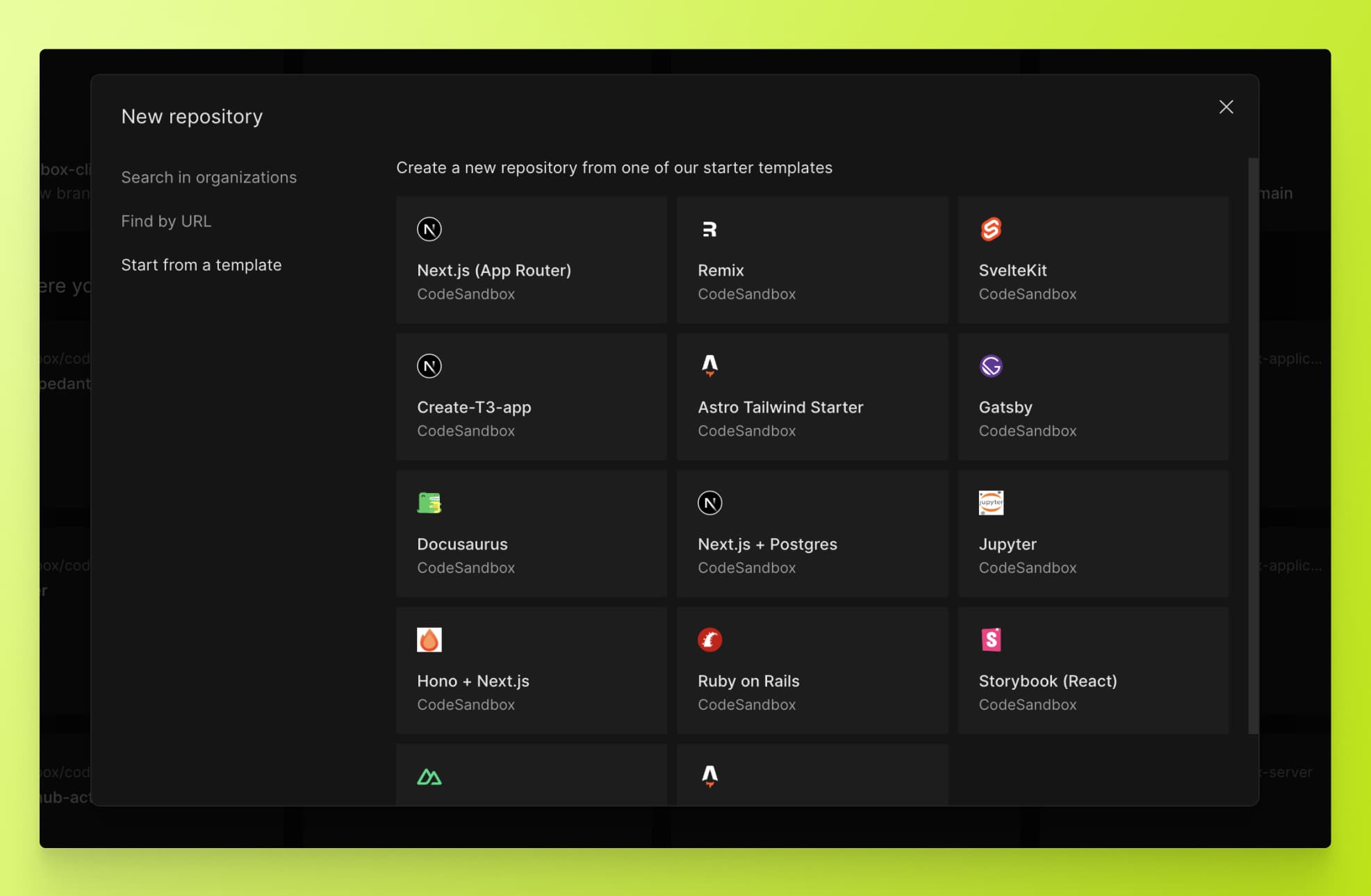Select the SvelteKit template icon
This screenshot has height=896, width=1371.
pyautogui.click(x=992, y=229)
